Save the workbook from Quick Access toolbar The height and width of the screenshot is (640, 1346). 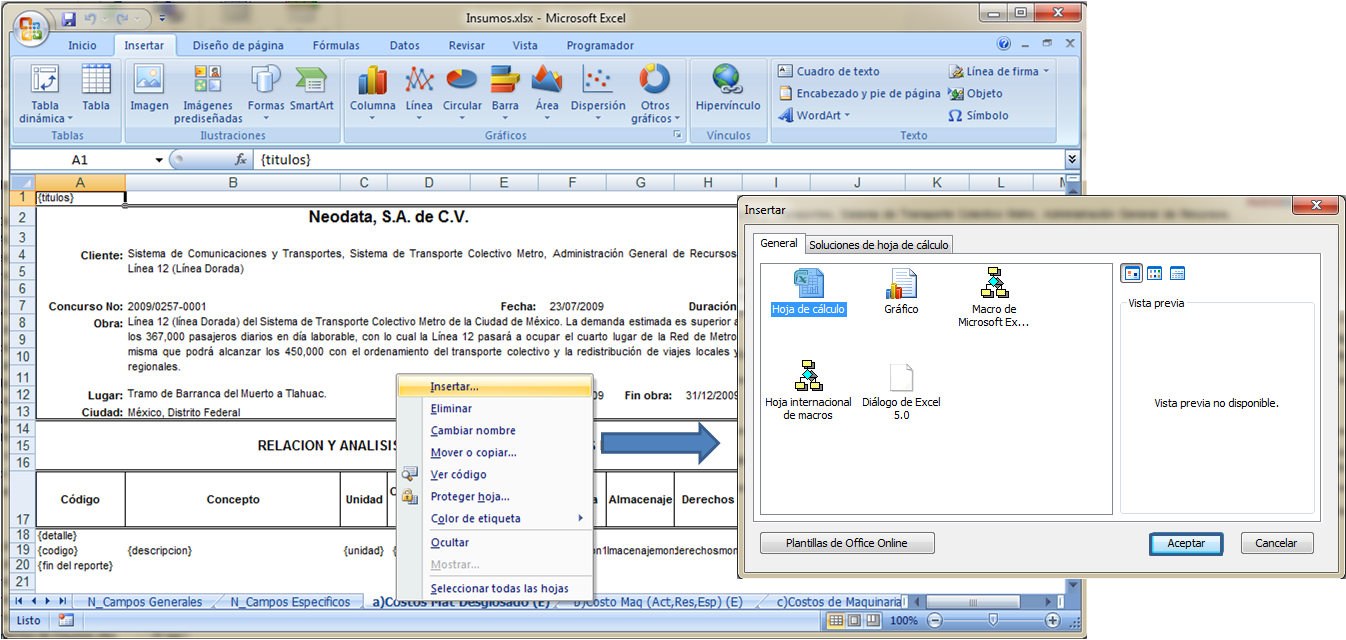[68, 19]
